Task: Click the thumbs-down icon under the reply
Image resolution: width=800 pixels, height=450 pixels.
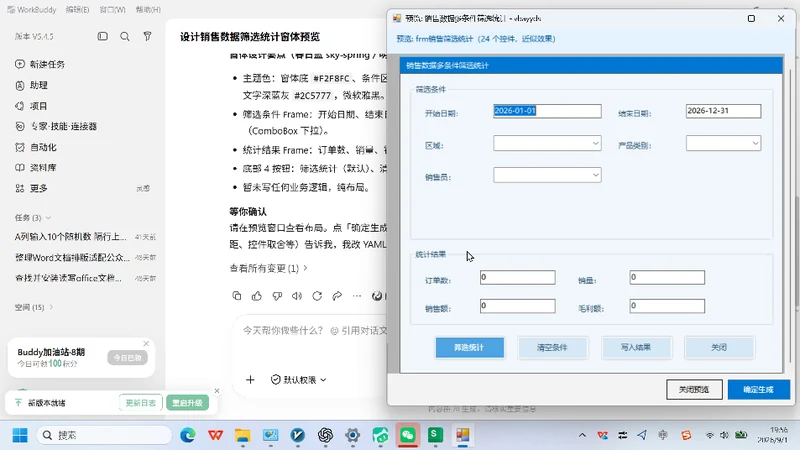Action: point(277,296)
